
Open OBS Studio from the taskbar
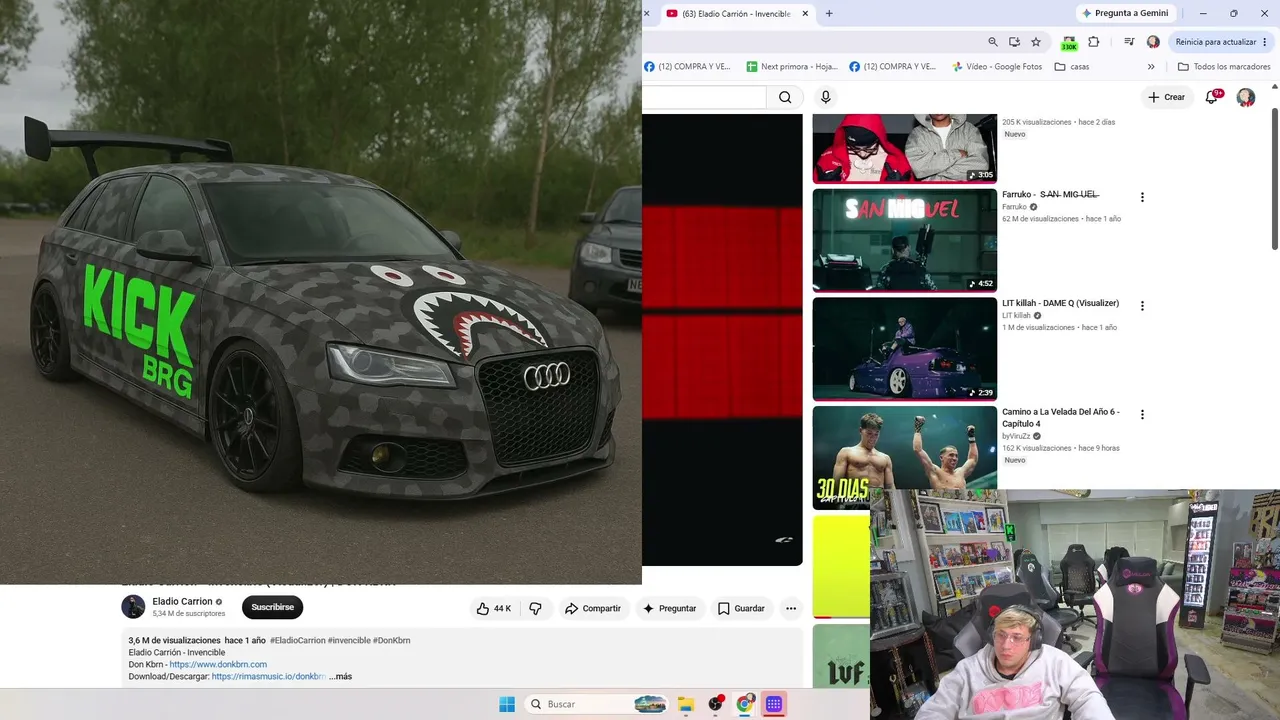tap(715, 704)
